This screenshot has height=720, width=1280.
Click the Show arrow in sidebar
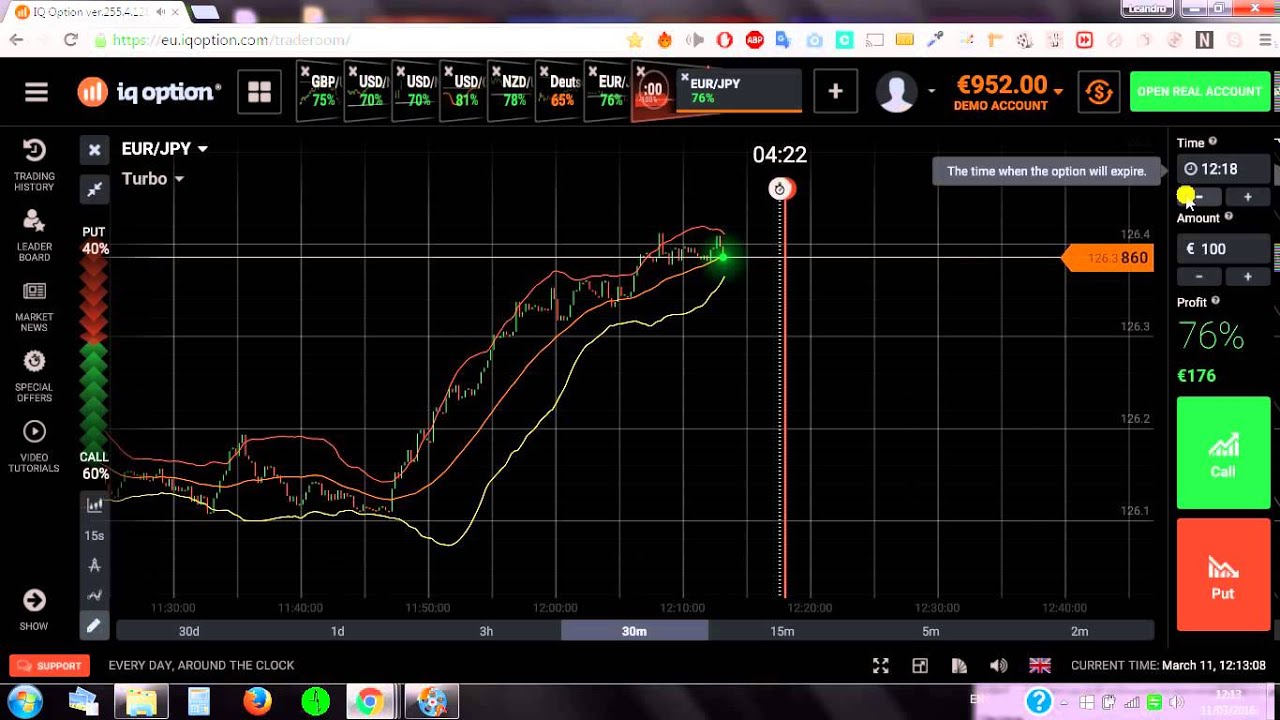point(34,609)
